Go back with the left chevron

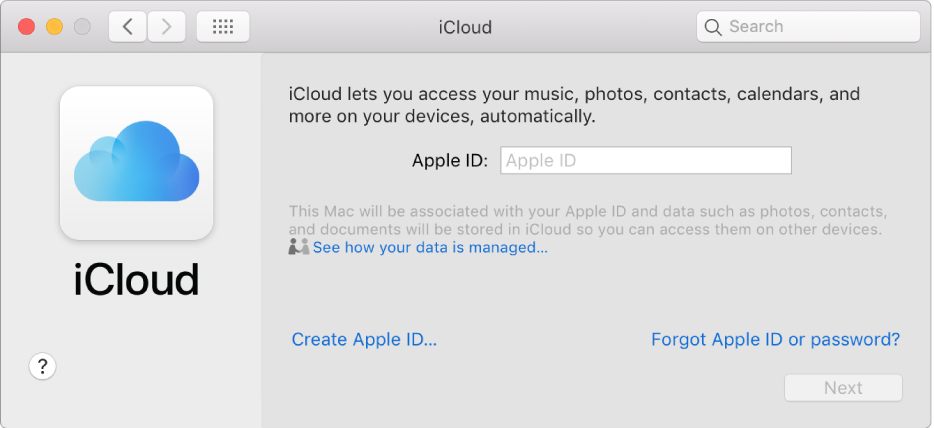click(x=127, y=27)
